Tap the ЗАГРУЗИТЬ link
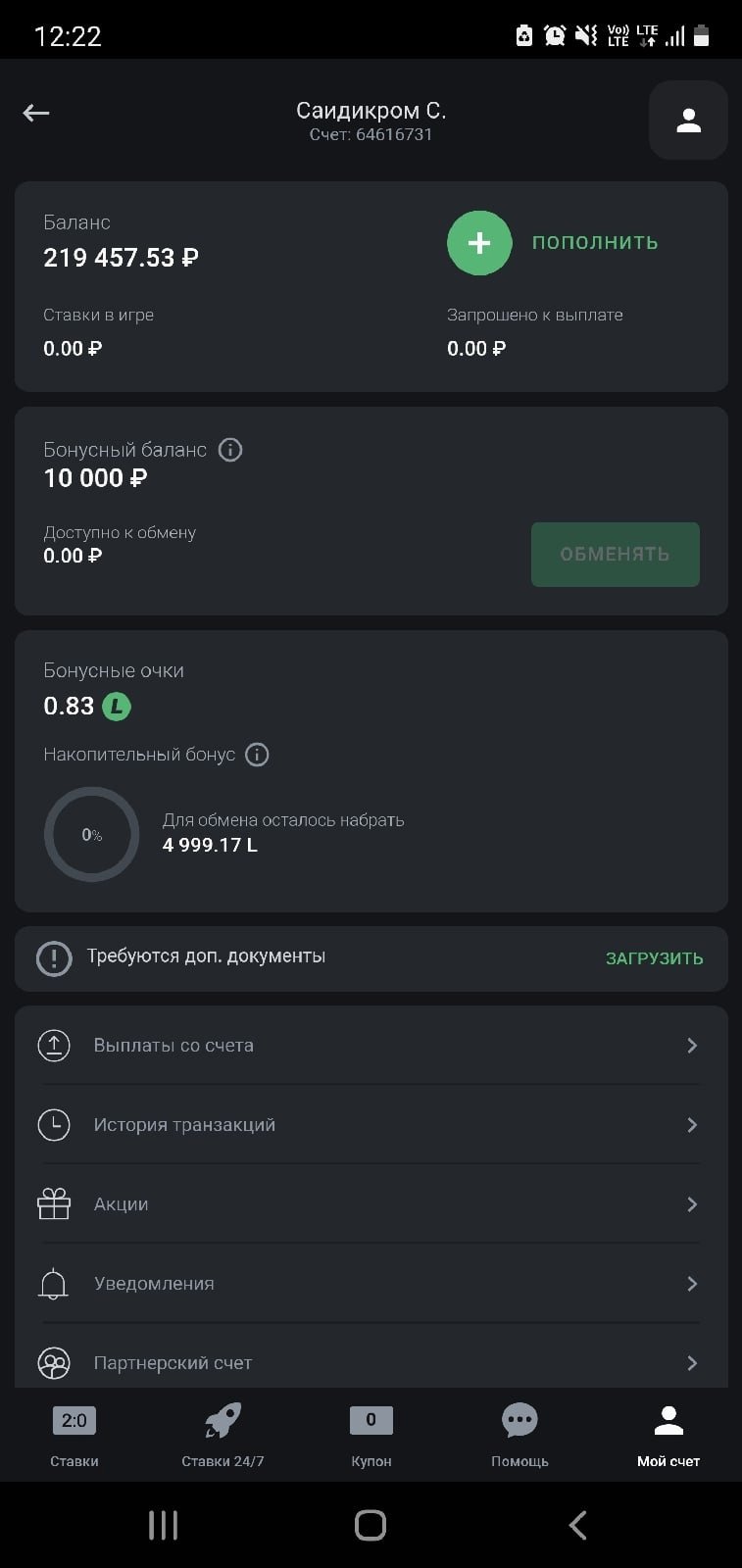This screenshot has width=742, height=1568. (x=654, y=958)
